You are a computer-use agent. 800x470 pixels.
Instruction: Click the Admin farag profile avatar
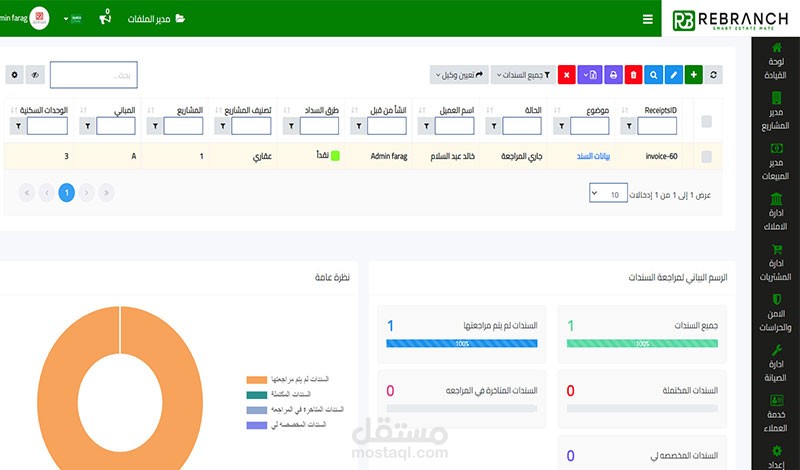(x=39, y=18)
